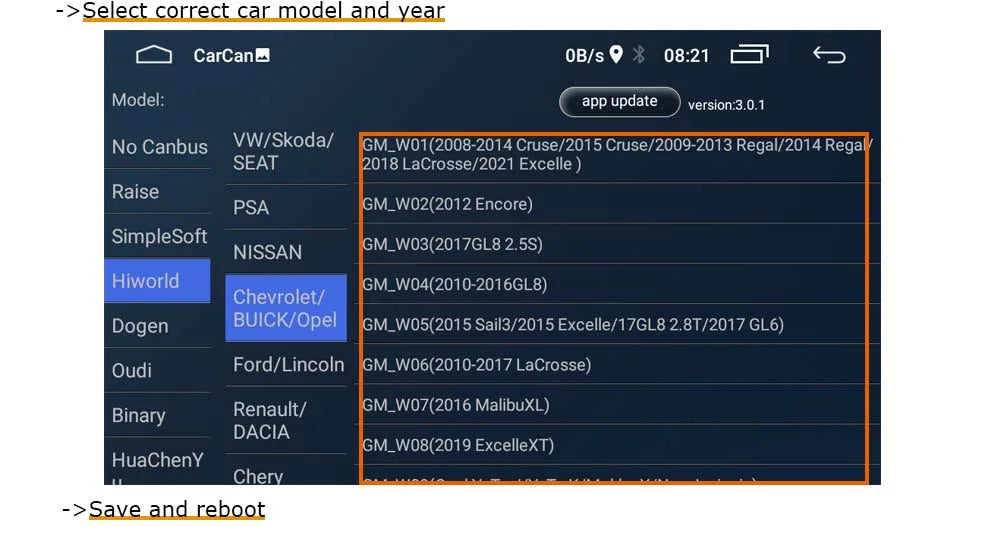Image resolution: width=1000 pixels, height=550 pixels.
Task: Click the version:3.0.1 label
Action: tap(726, 105)
